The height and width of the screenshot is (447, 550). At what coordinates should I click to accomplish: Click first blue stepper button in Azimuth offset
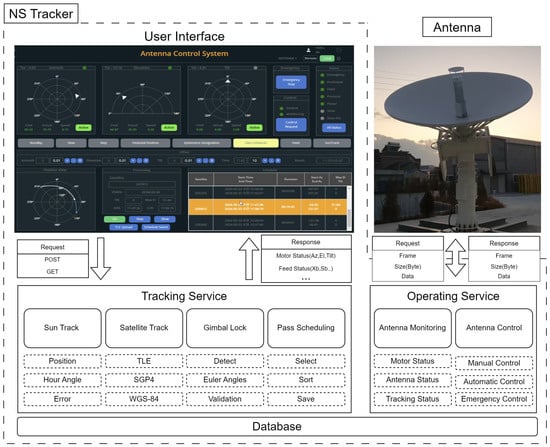(x=67, y=161)
